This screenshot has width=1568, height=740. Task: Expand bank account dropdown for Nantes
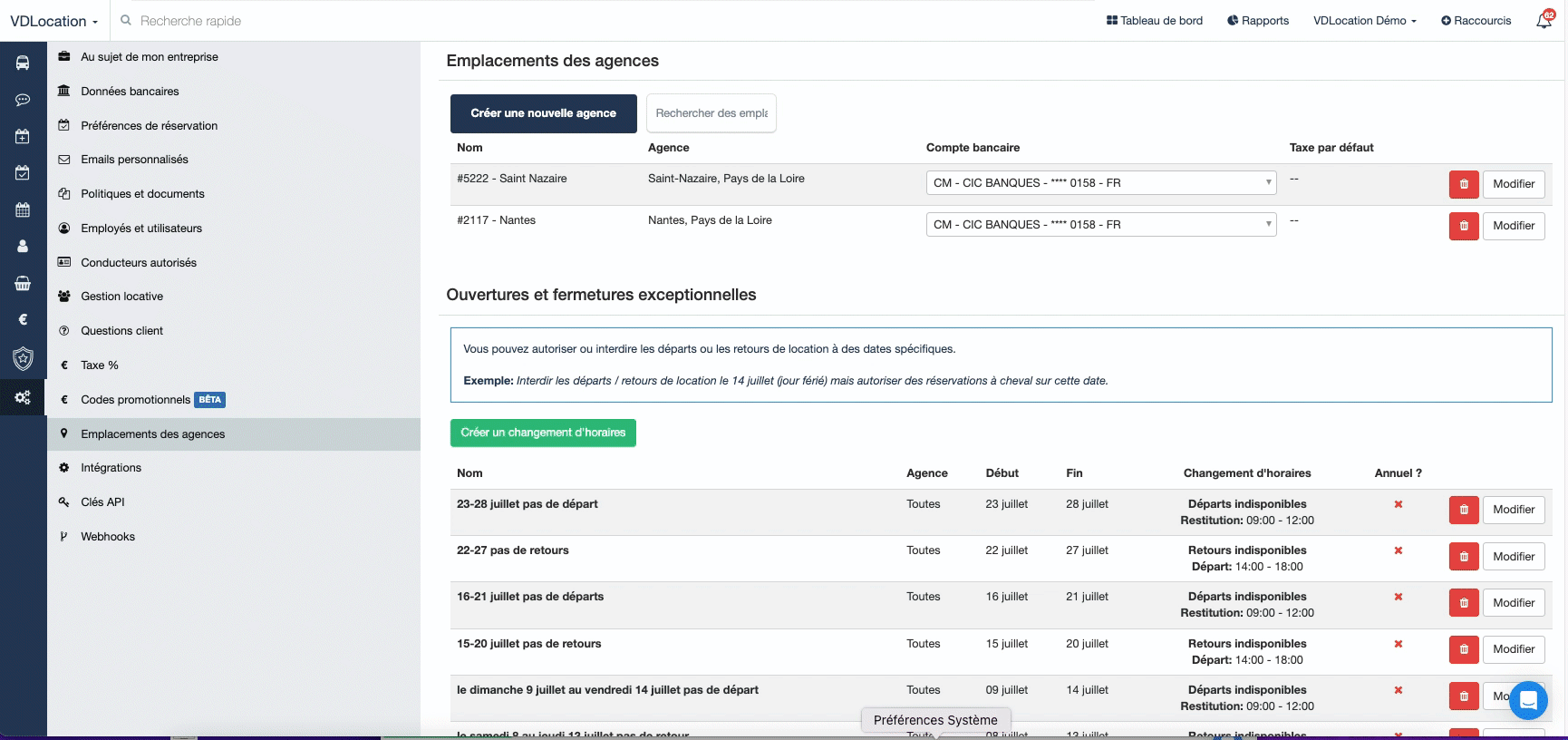tap(1100, 225)
